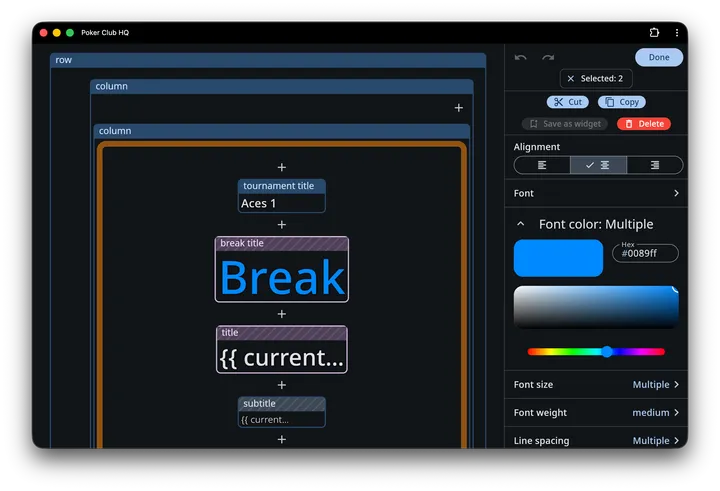
Task: Open the extensions puzzle icon
Action: click(x=654, y=32)
